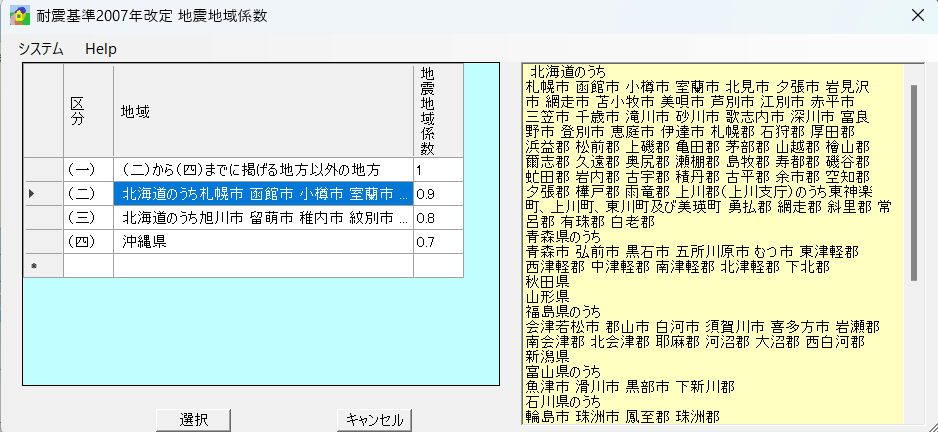Click the highlighted 北海道のうち札幌市 cell
The height and width of the screenshot is (432, 938).
click(x=263, y=194)
